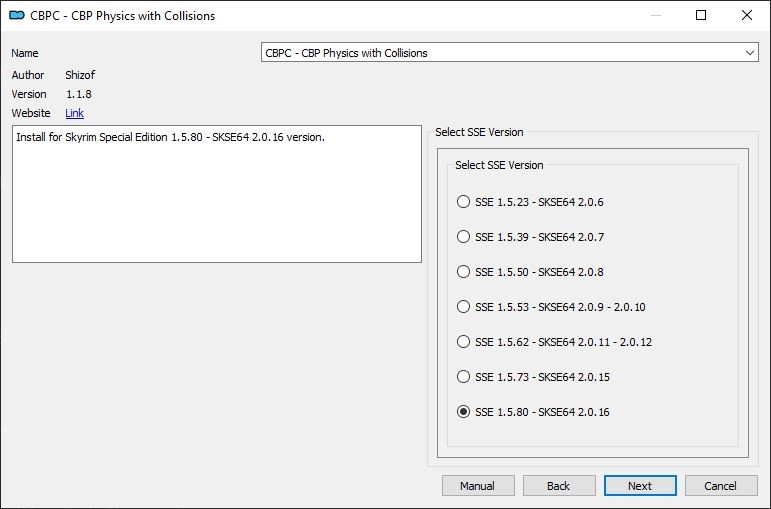This screenshot has width=771, height=509.
Task: Minimize the installer window
Action: point(656,15)
